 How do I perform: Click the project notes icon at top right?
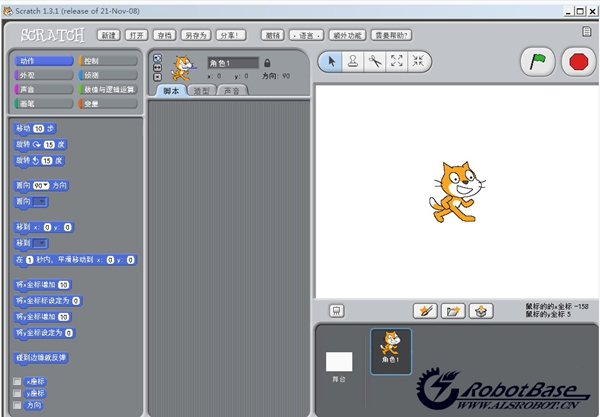tap(586, 32)
